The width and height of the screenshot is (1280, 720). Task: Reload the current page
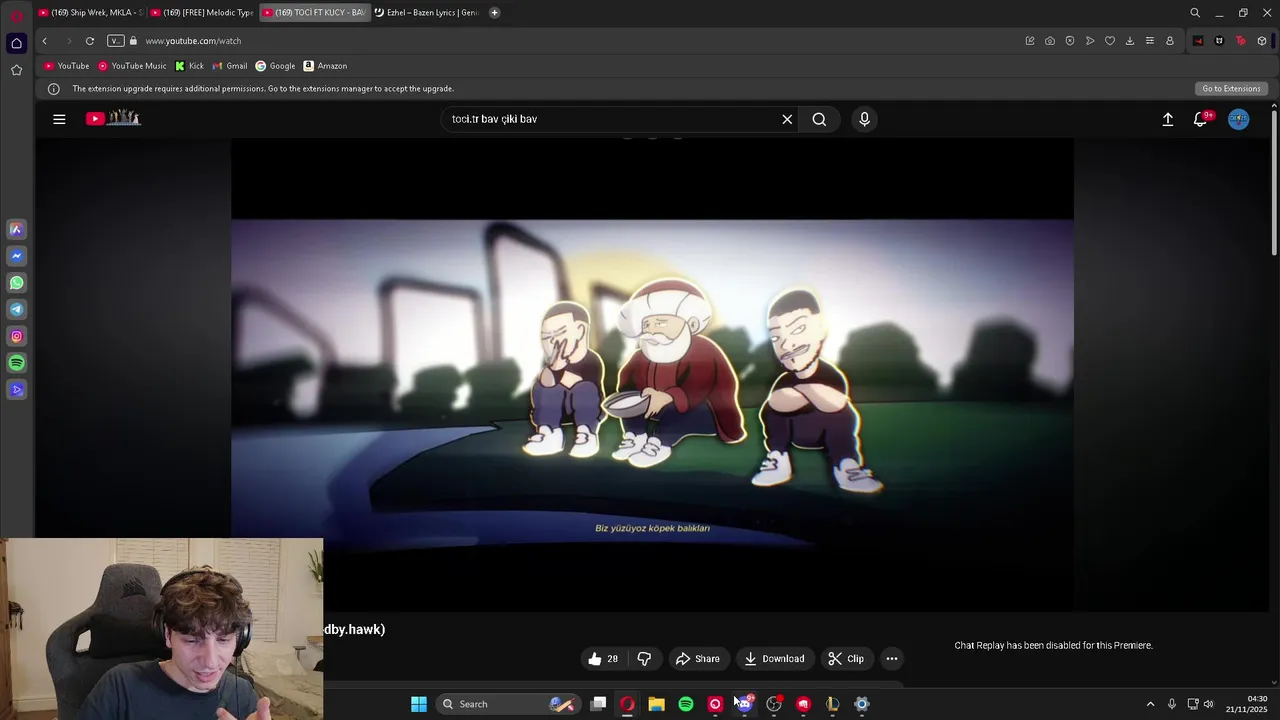pos(90,41)
